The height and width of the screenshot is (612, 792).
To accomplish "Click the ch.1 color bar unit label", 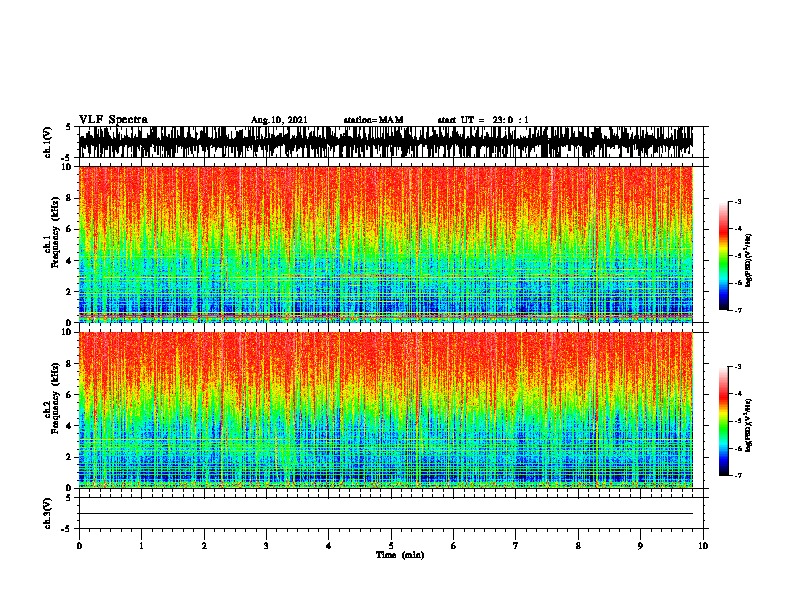I will click(748, 261).
